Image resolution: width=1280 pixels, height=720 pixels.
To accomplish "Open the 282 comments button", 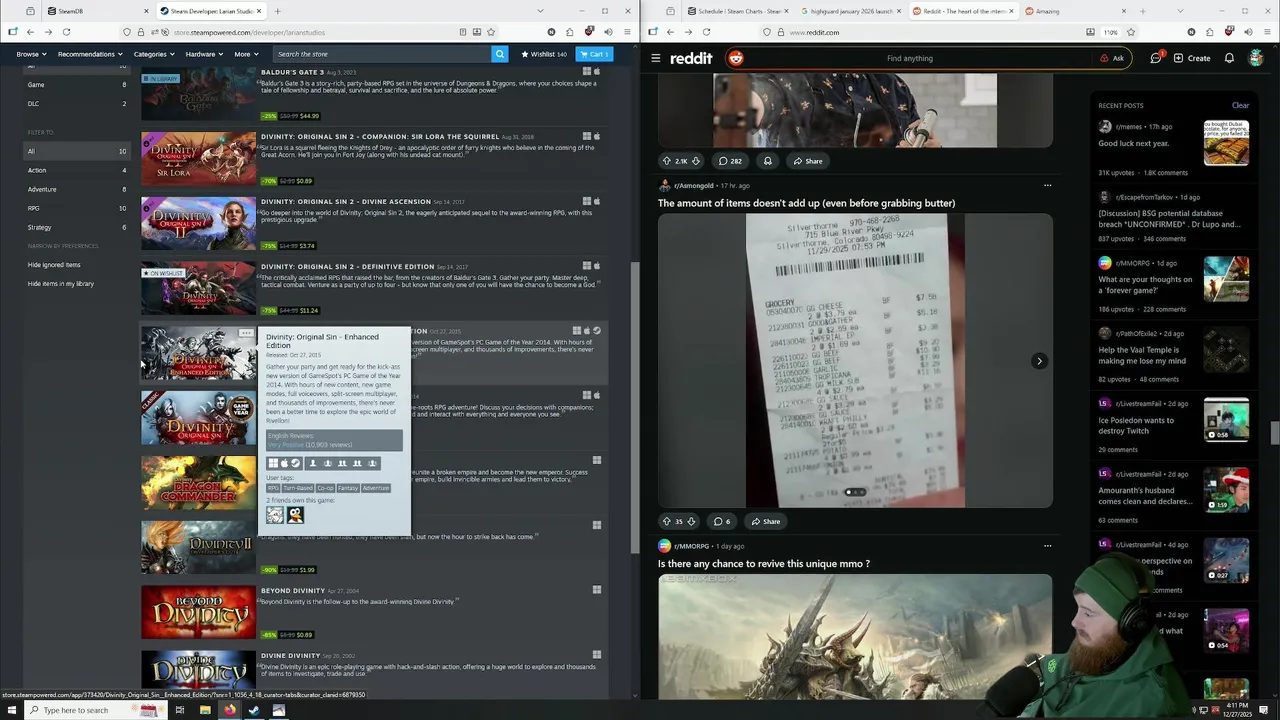I will click(x=730, y=160).
